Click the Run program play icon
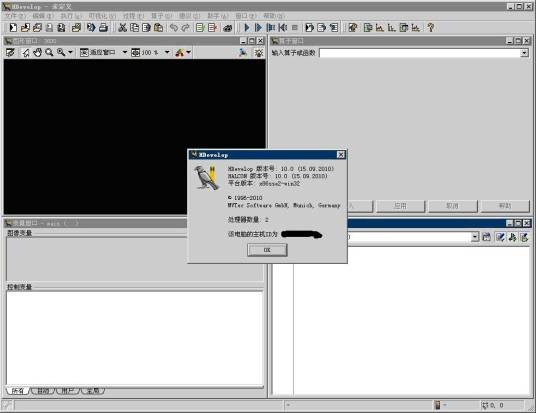 pyautogui.click(x=247, y=27)
